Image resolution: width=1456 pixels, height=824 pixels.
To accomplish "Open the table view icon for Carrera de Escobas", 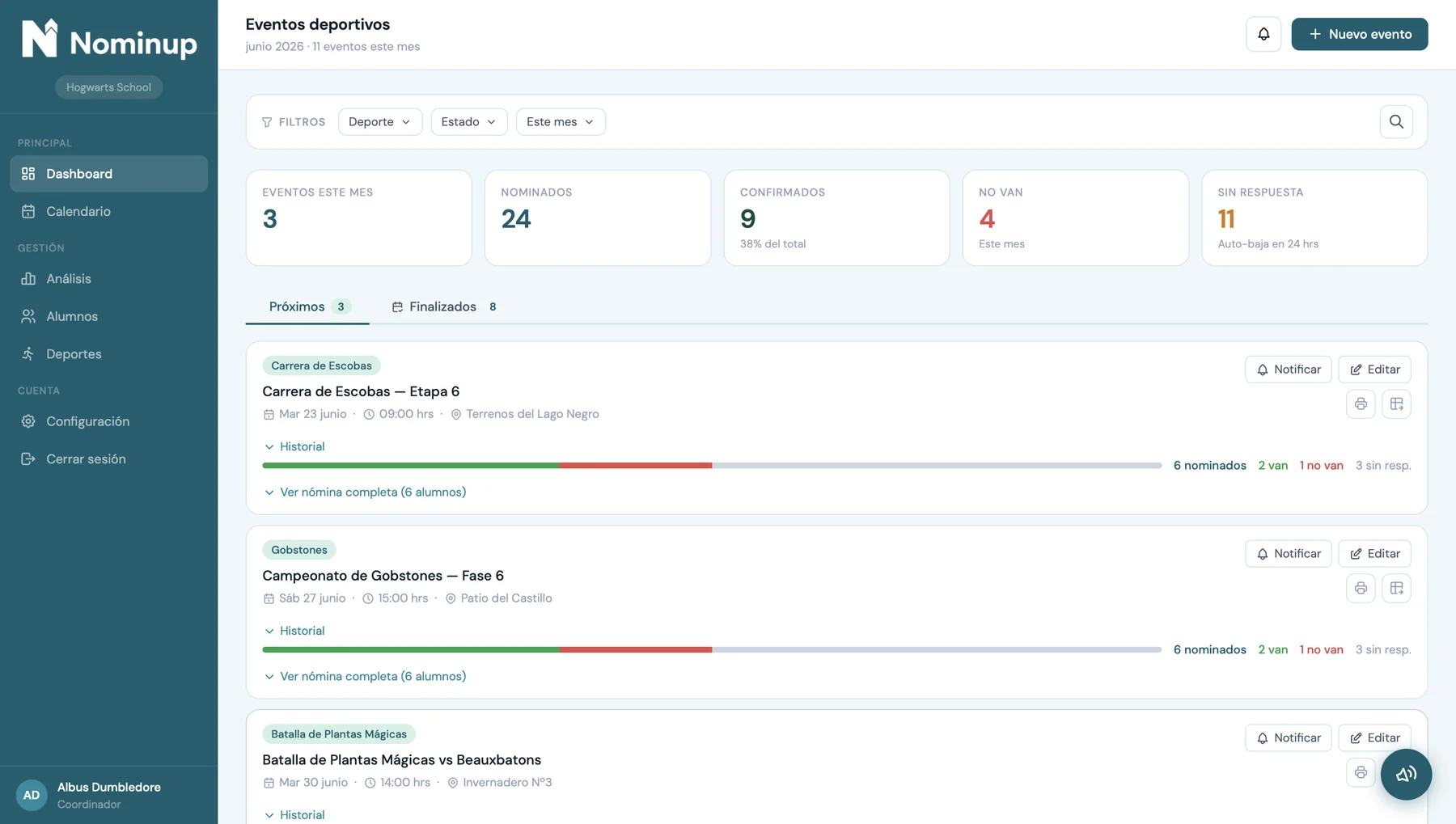I will pyautogui.click(x=1396, y=404).
